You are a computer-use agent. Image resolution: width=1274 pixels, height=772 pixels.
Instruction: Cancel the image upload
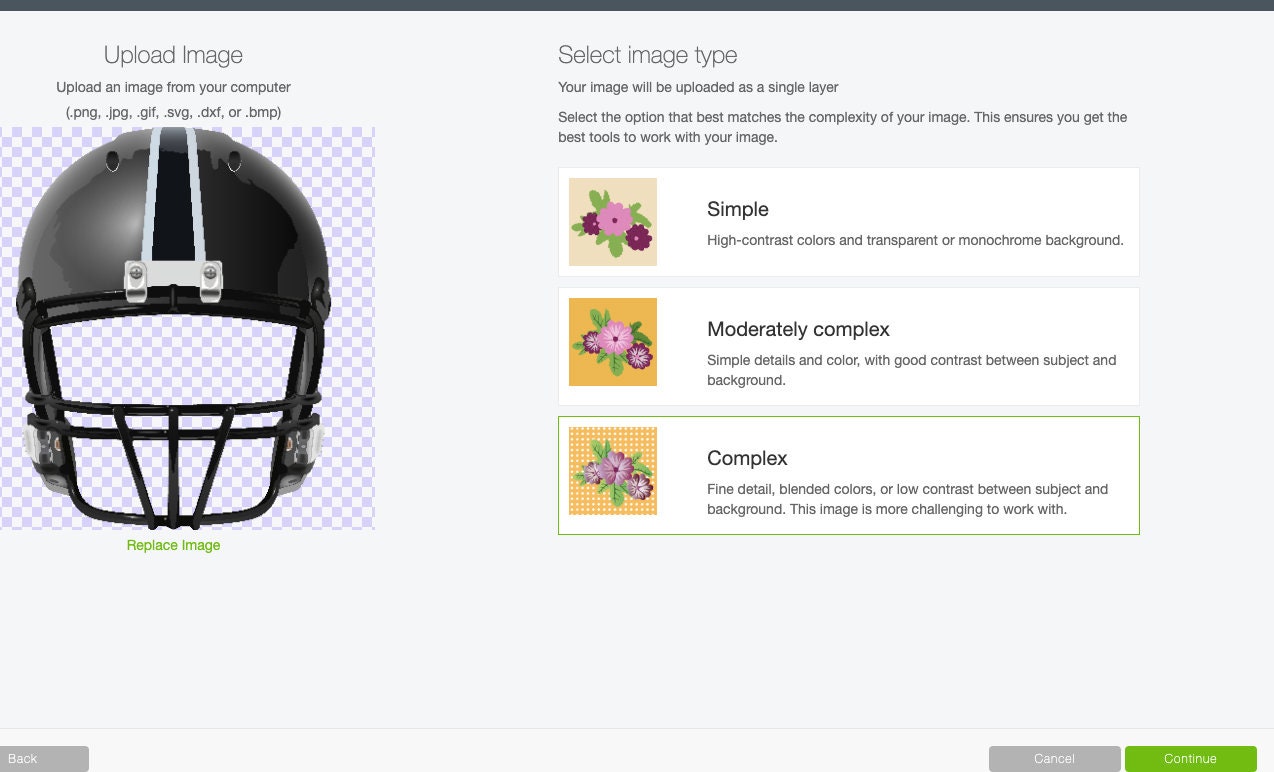pyautogui.click(x=1054, y=758)
